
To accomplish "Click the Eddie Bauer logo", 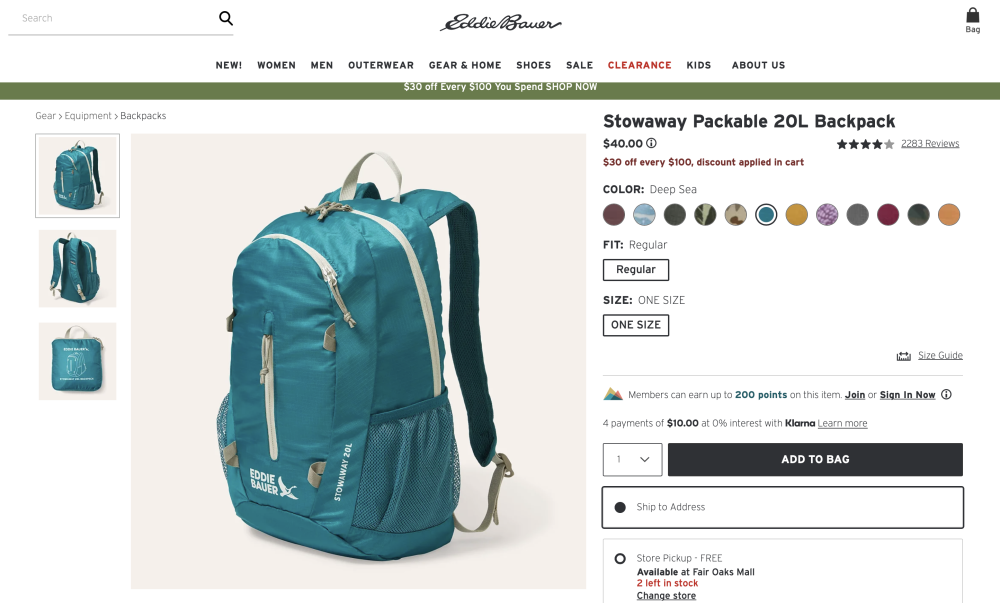I will pyautogui.click(x=500, y=23).
